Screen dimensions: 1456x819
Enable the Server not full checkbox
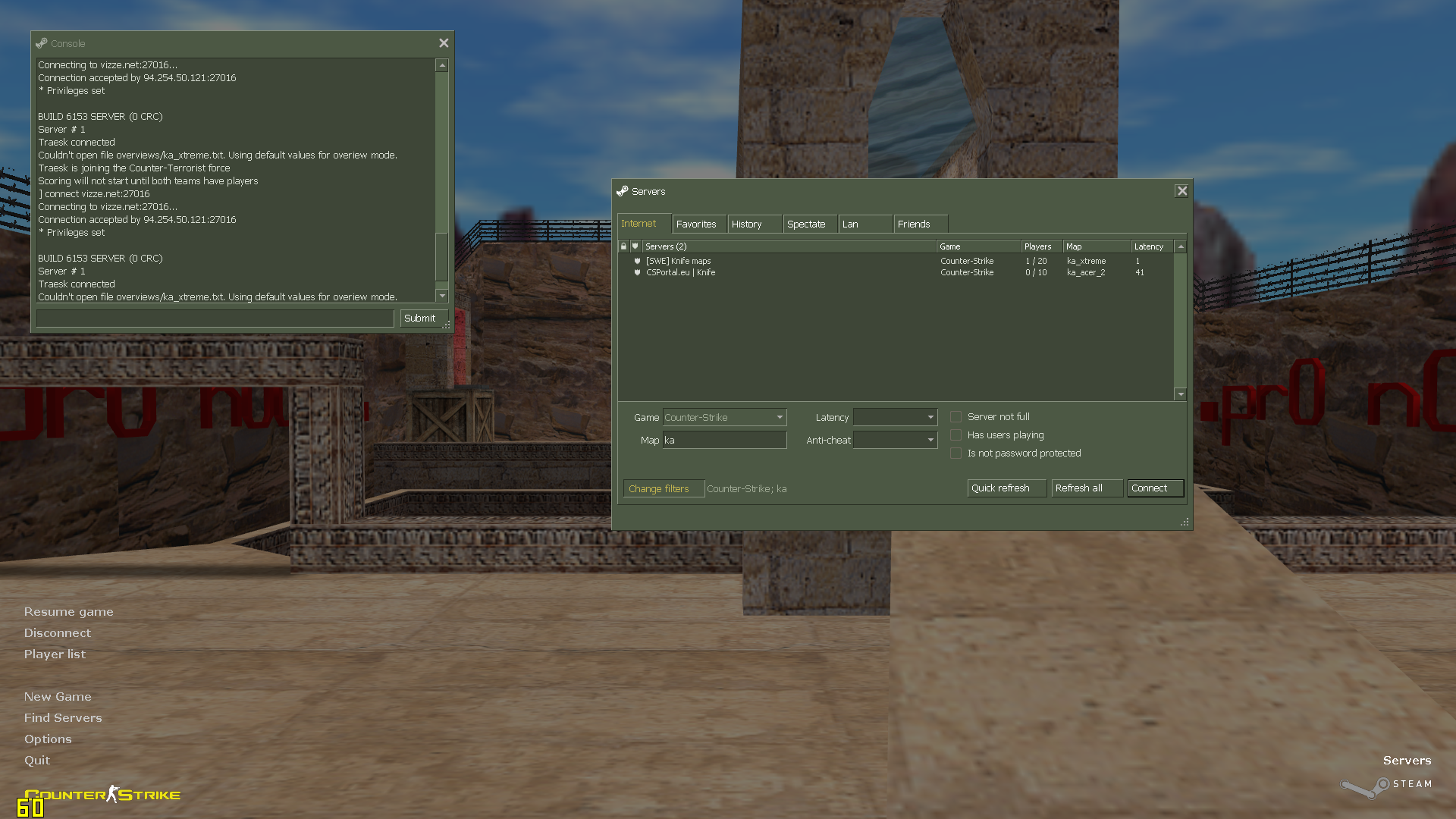pos(955,417)
